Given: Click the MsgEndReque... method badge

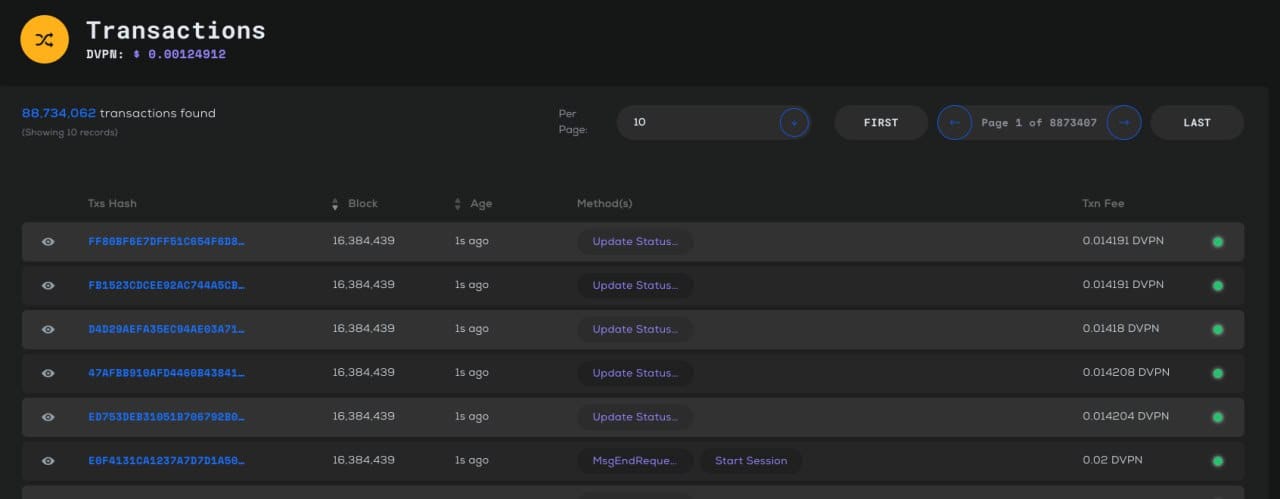Looking at the screenshot, I should pos(635,461).
